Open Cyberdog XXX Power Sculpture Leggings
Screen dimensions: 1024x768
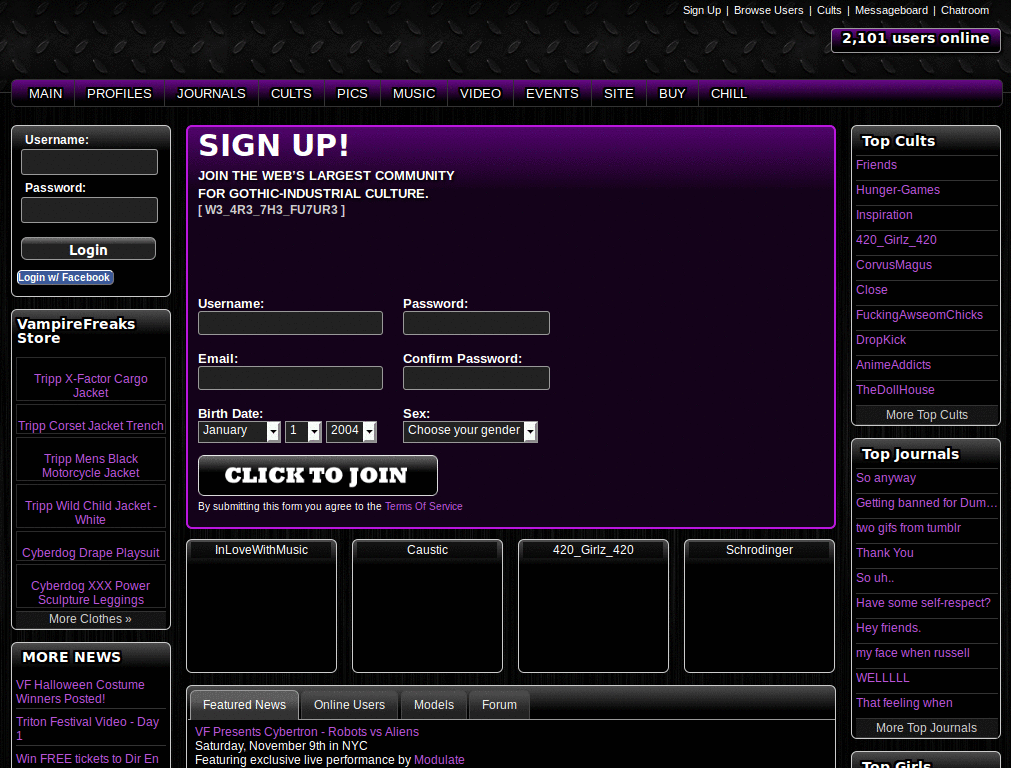coord(91,592)
